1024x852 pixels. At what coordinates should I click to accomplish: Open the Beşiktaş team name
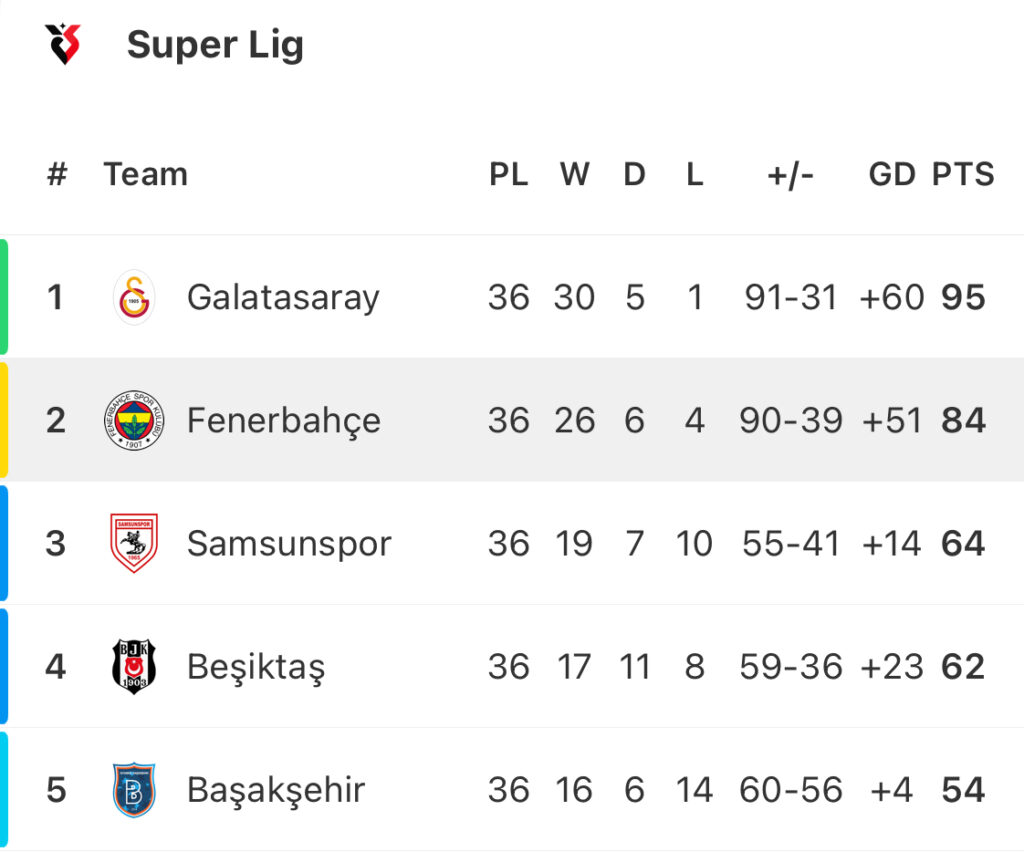point(256,667)
